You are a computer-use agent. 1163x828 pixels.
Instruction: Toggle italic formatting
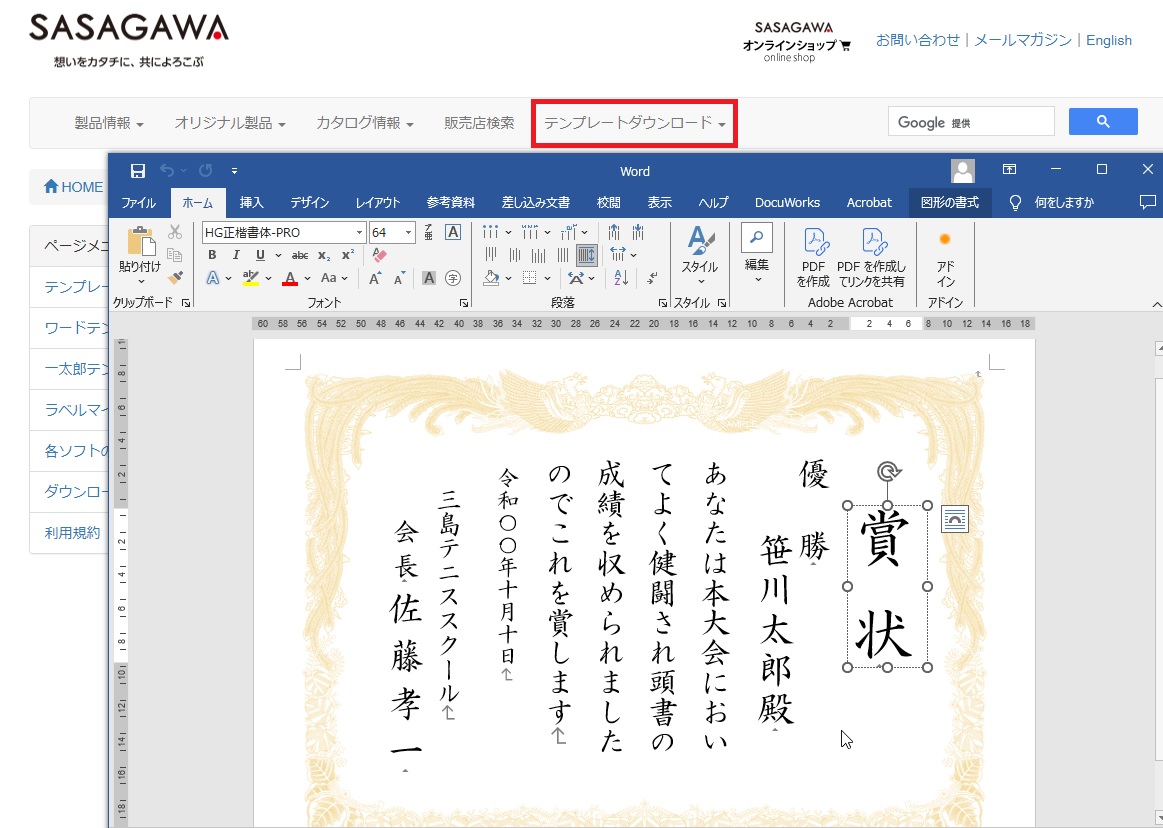pyautogui.click(x=236, y=255)
